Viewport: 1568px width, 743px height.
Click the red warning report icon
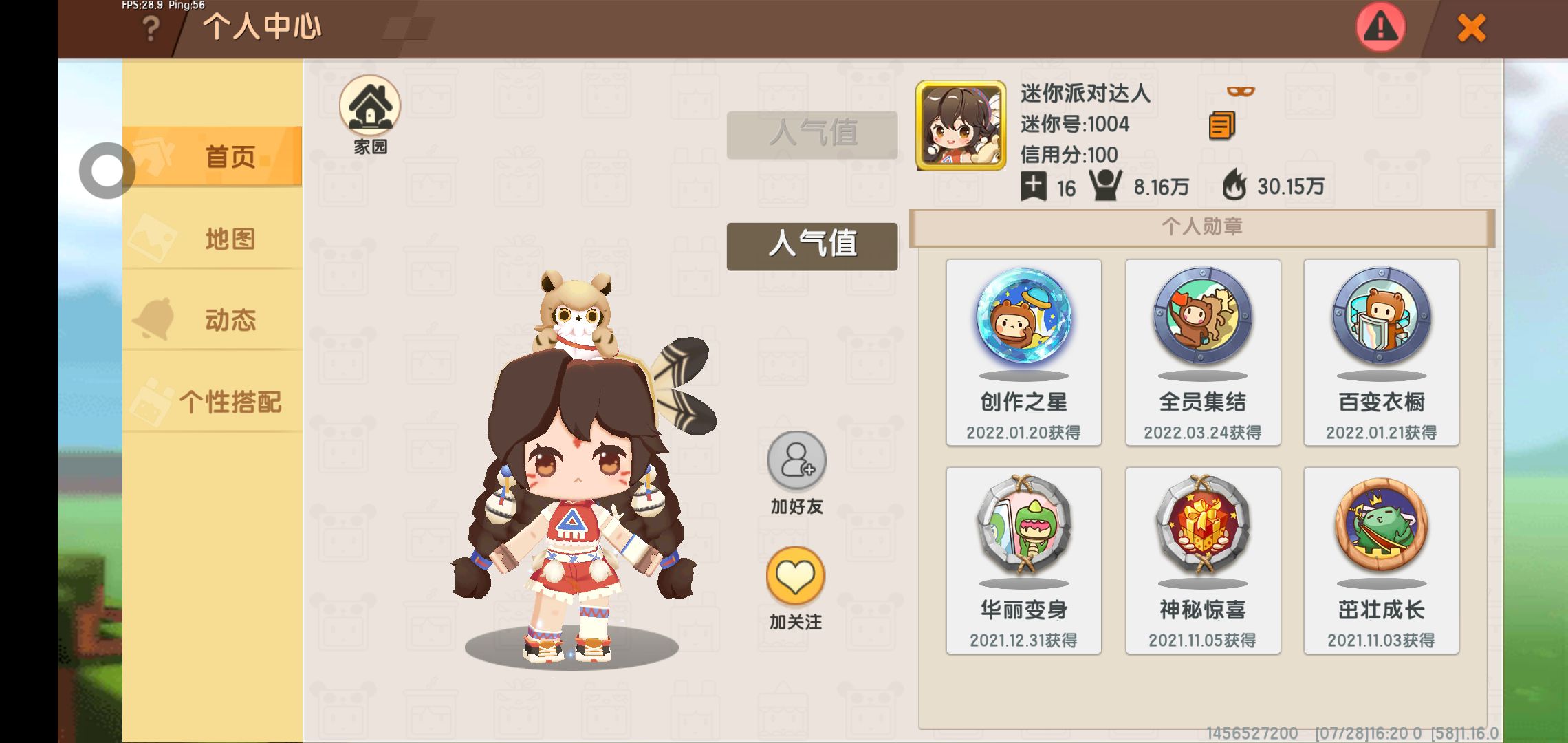click(x=1380, y=27)
